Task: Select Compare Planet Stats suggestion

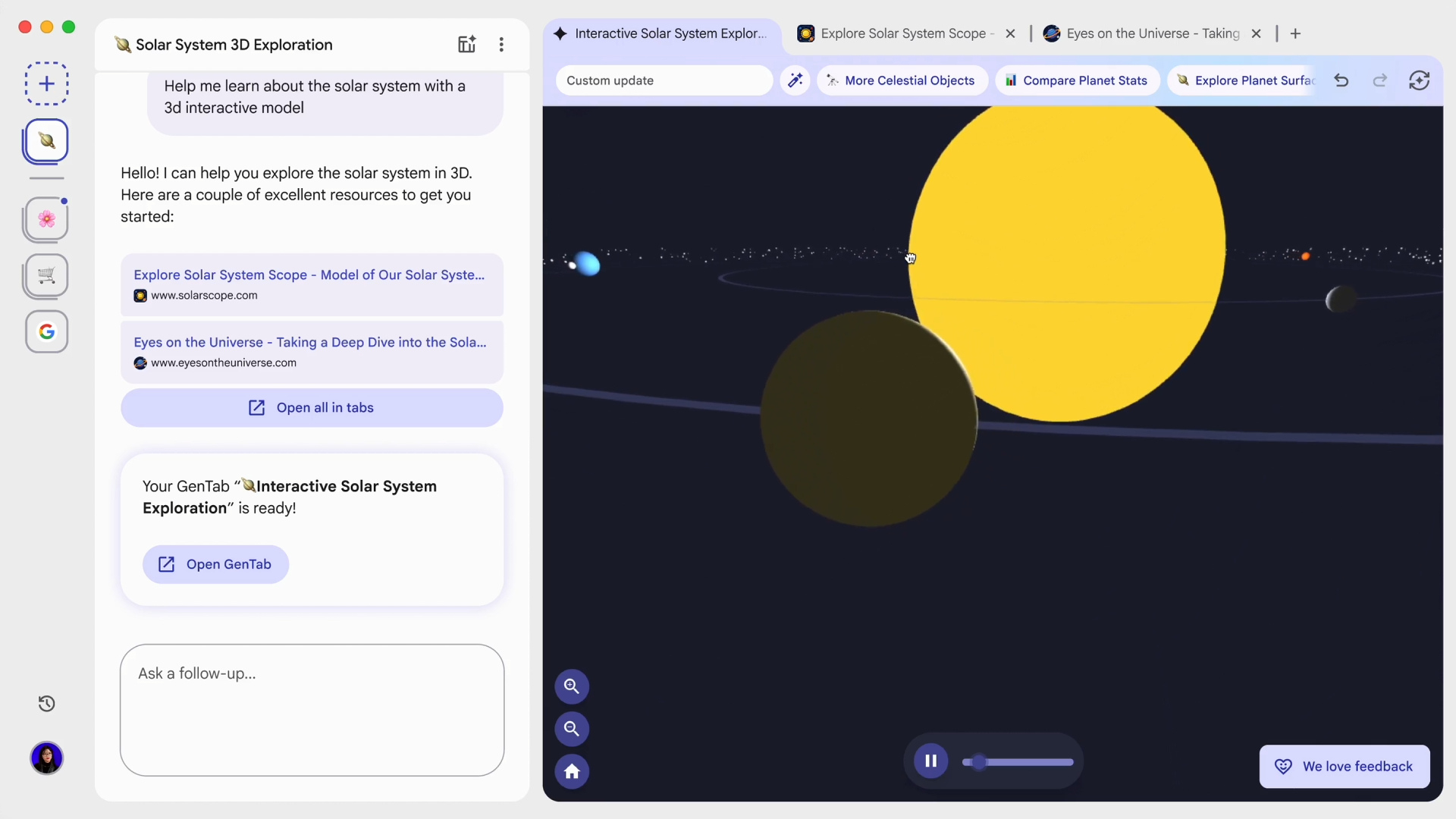Action: (x=1076, y=80)
